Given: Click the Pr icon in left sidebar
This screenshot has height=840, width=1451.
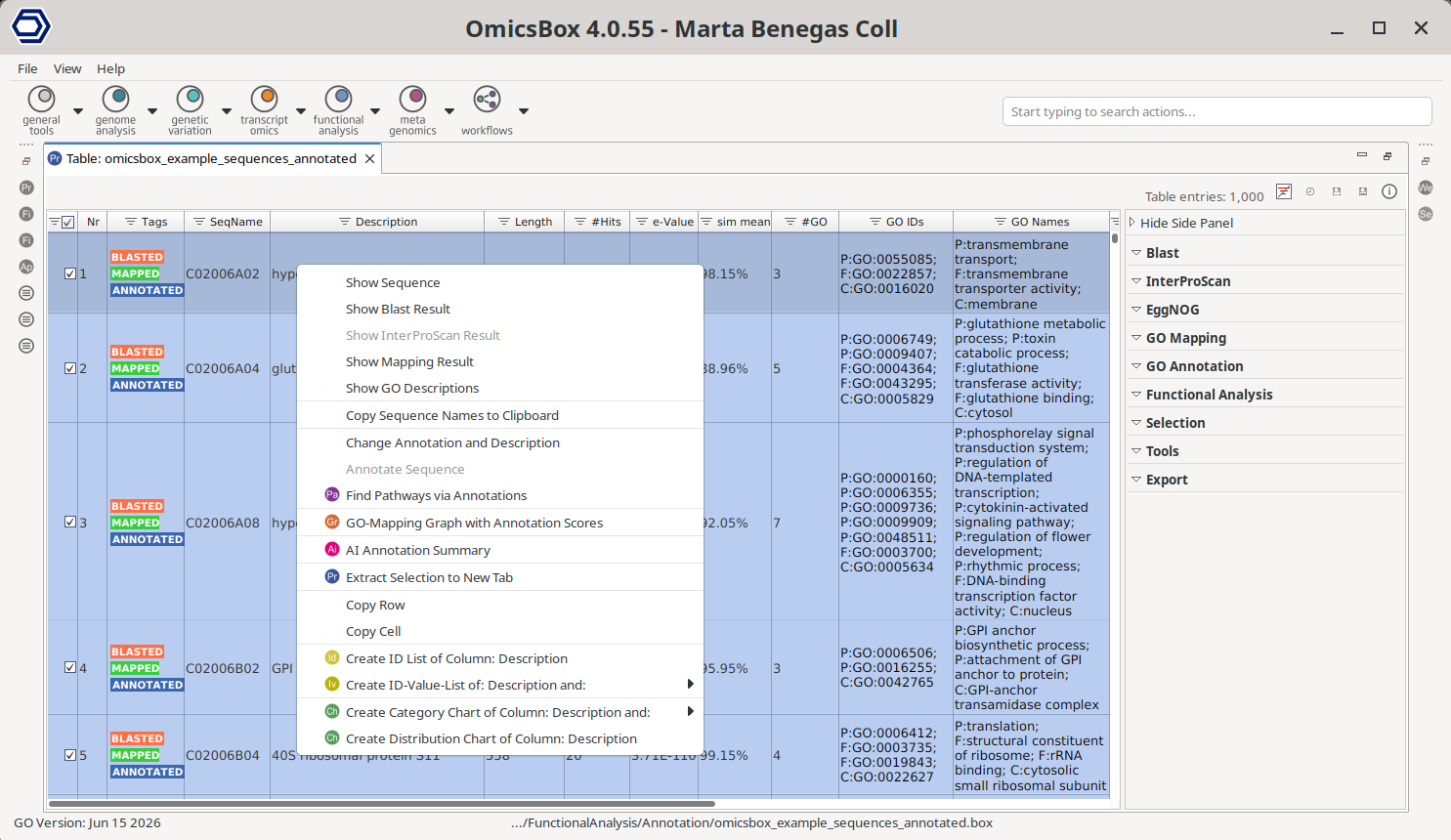Looking at the screenshot, I should point(26,188).
